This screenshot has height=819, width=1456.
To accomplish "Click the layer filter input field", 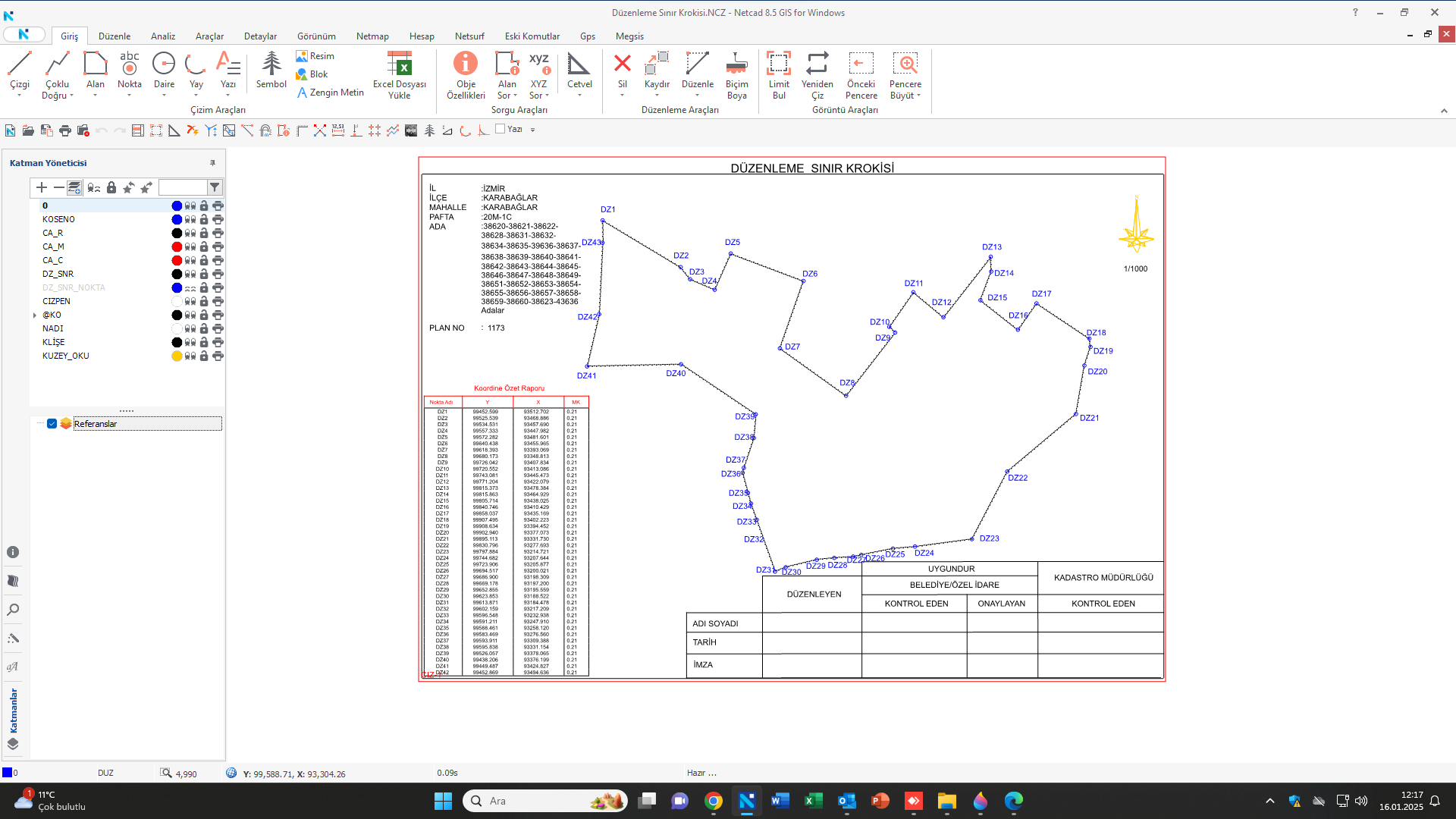I will [182, 187].
